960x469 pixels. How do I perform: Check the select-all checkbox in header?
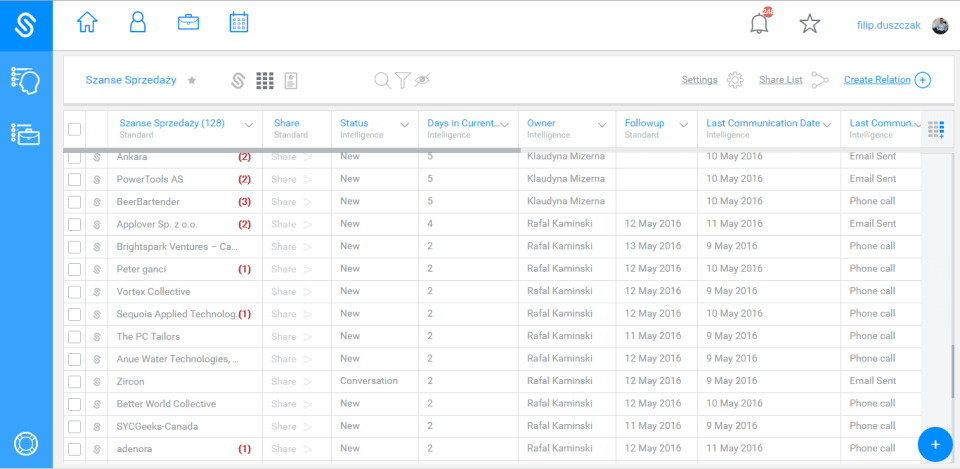pyautogui.click(x=75, y=129)
